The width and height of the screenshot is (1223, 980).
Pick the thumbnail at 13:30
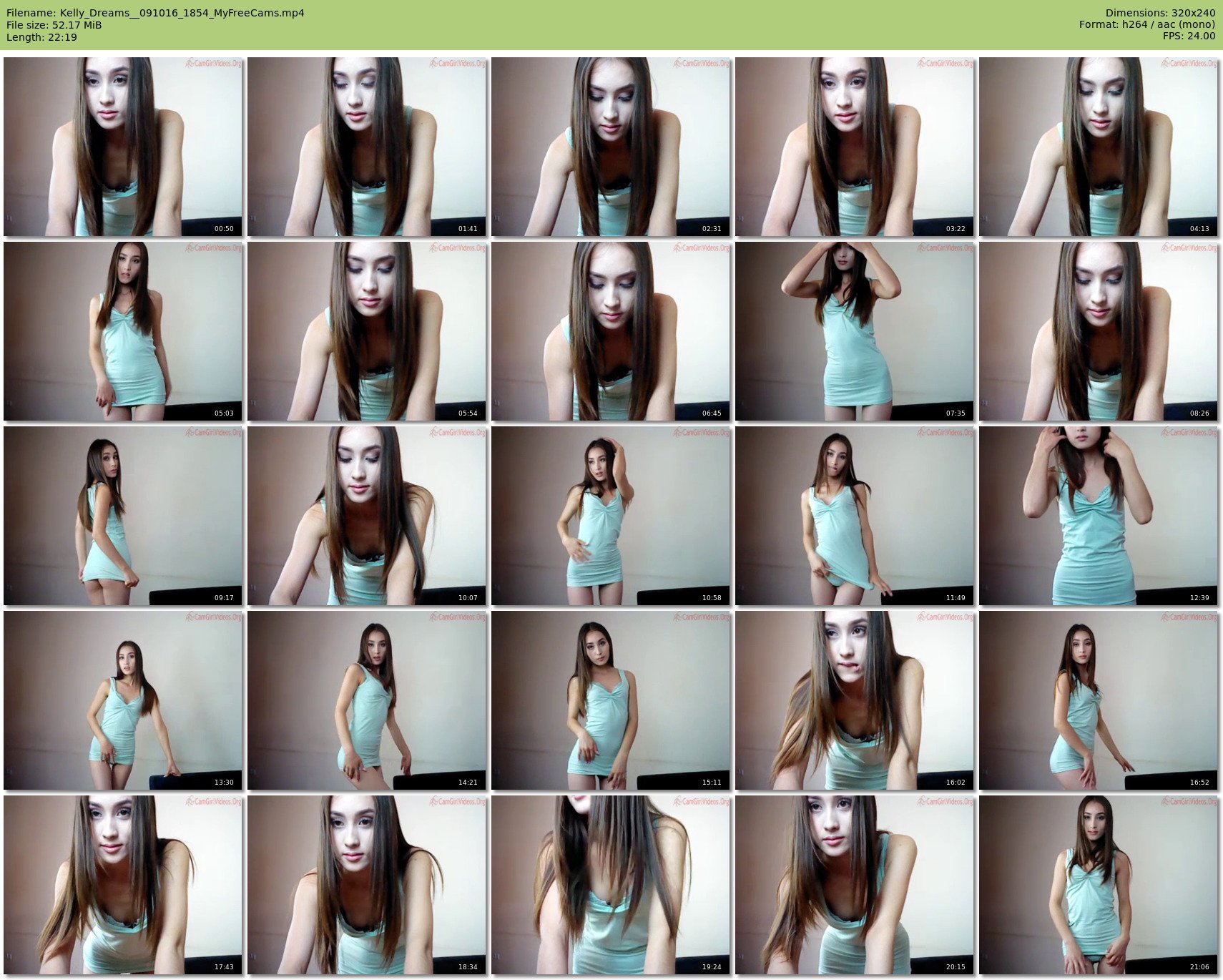click(x=123, y=700)
